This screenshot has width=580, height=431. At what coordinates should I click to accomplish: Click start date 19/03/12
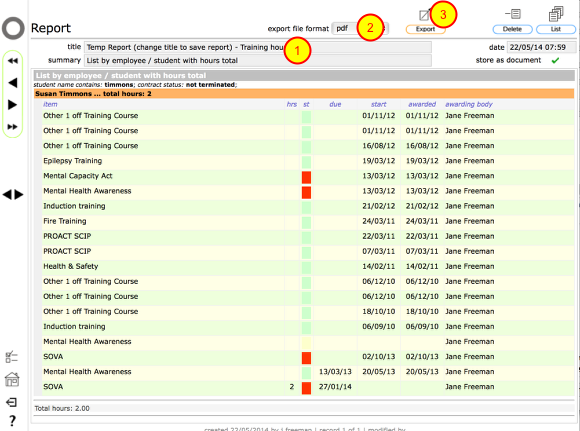[x=379, y=161]
